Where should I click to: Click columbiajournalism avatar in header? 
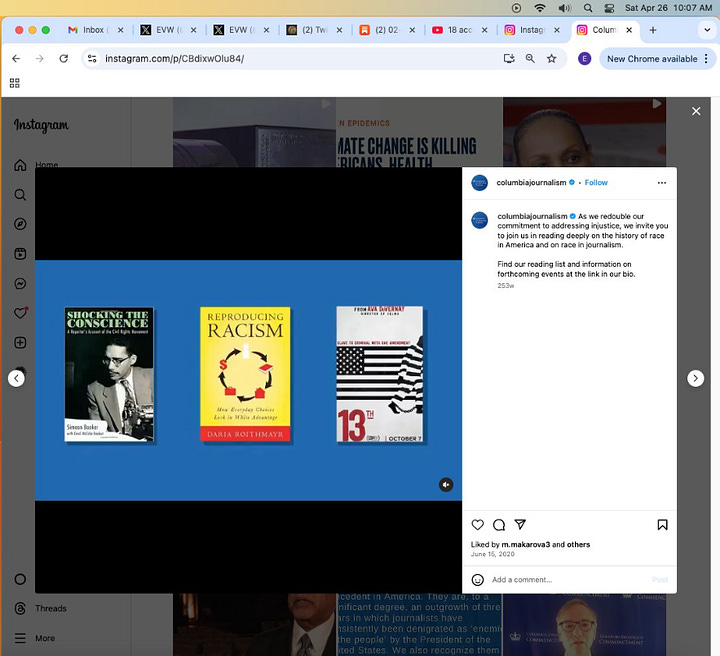coord(480,183)
